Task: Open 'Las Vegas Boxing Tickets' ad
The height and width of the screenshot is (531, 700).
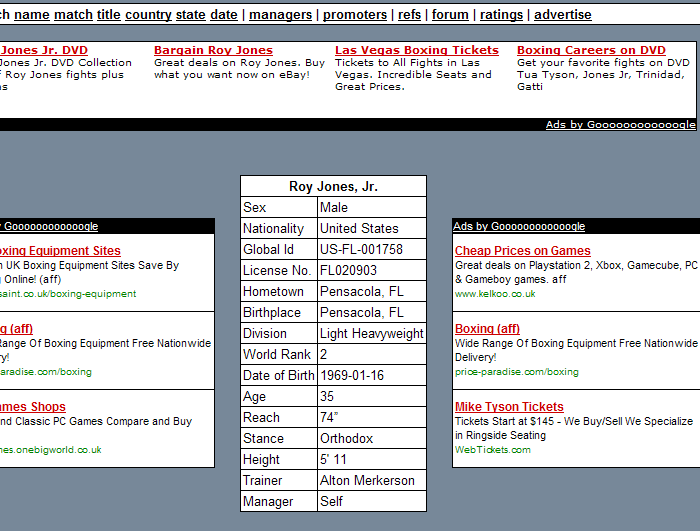Action: click(417, 50)
